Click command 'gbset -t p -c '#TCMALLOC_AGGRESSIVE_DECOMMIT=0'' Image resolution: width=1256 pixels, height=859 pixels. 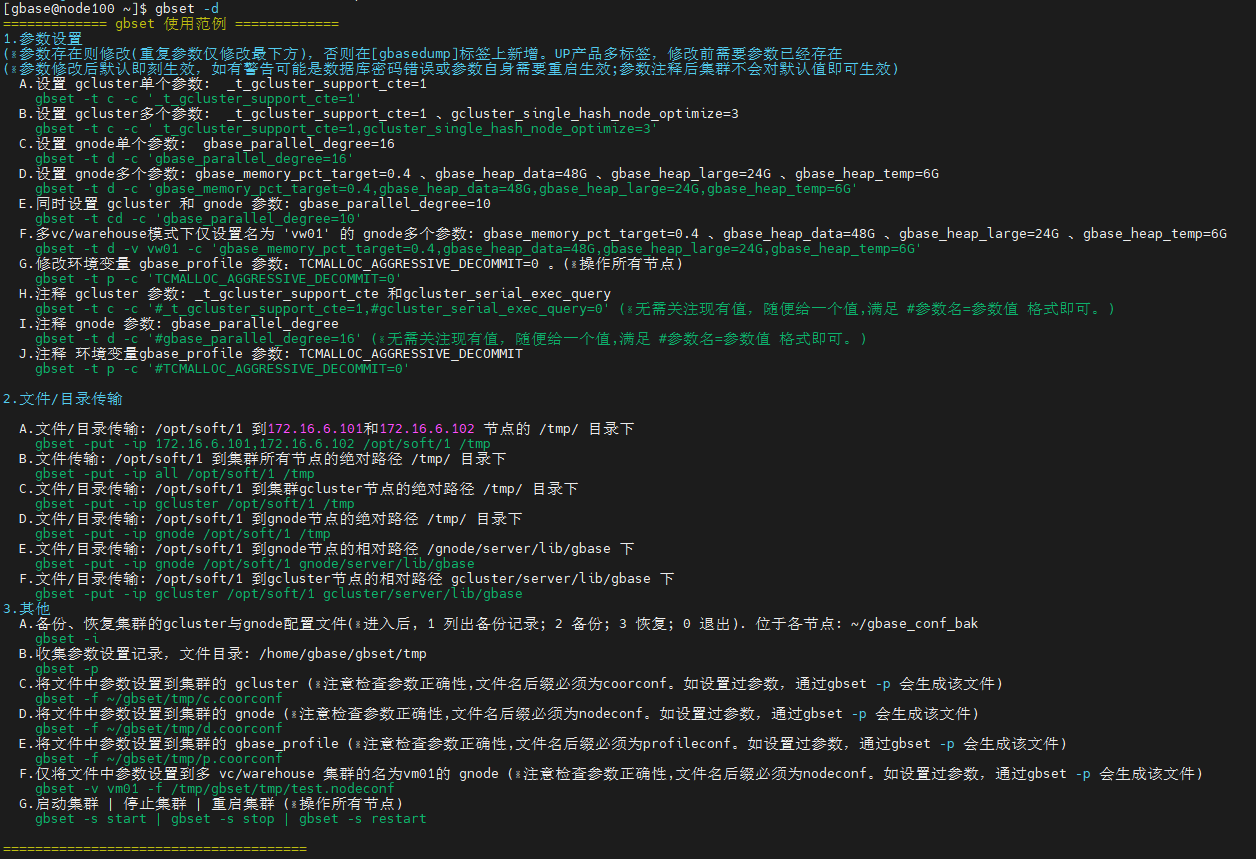223,368
